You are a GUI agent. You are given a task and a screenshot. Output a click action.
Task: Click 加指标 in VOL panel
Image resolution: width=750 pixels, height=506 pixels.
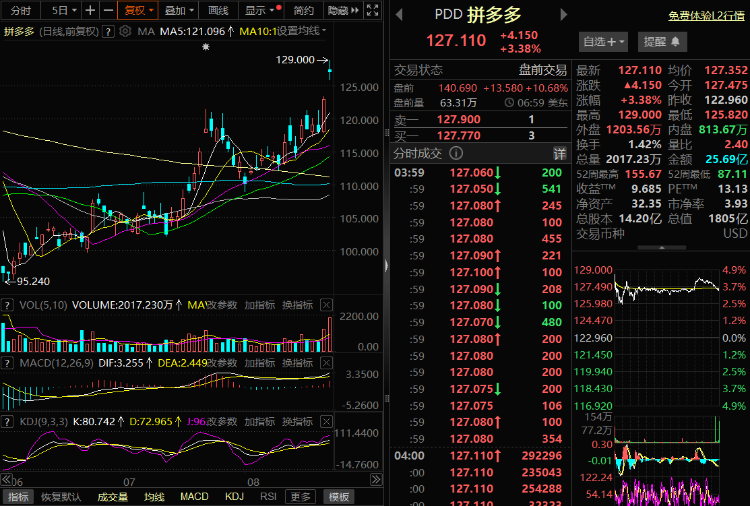260,305
